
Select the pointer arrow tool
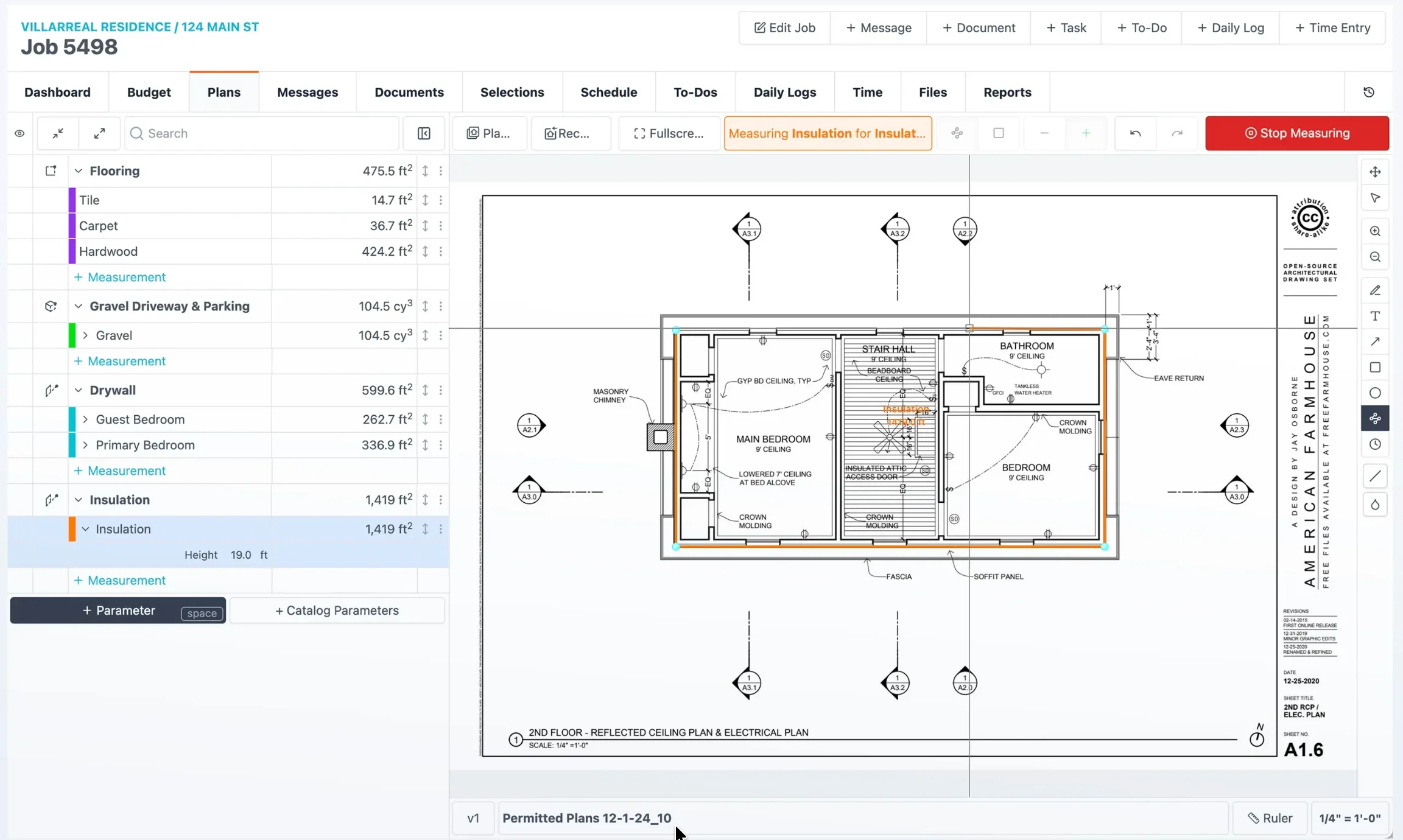[1375, 198]
